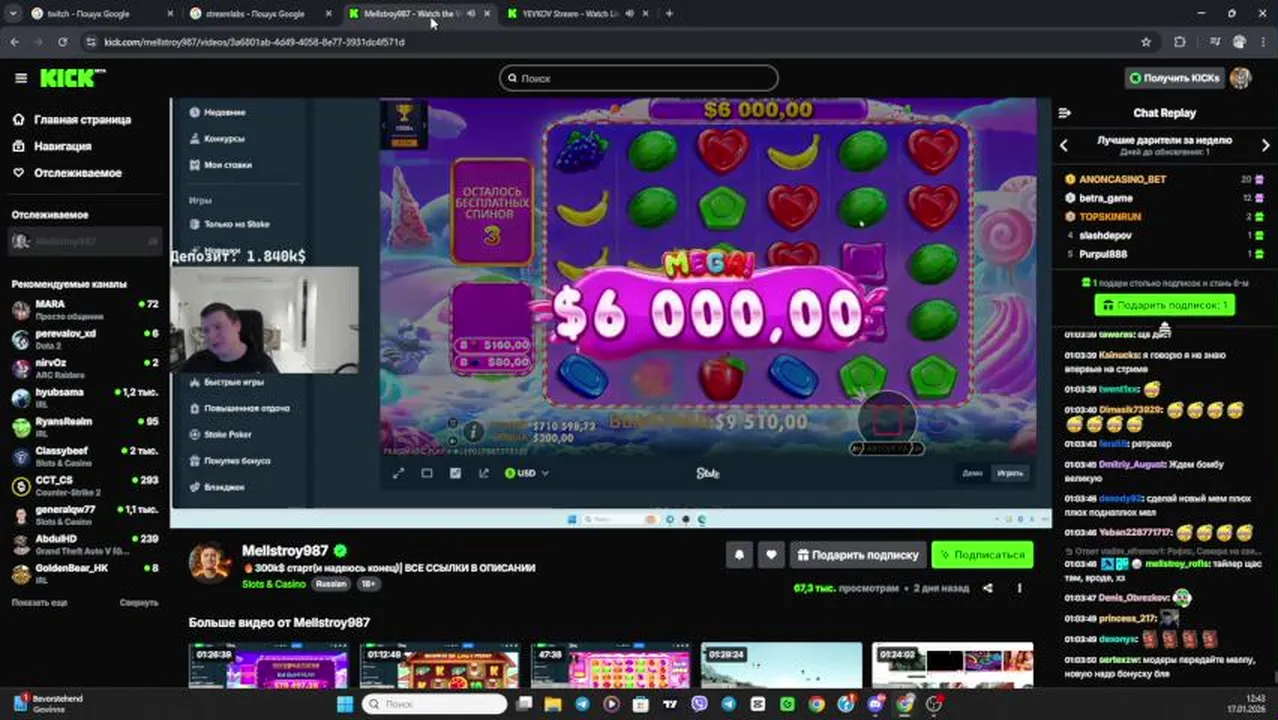1278x720 pixels.
Task: Open recommended channel Classybeef
Action: [x=84, y=456]
